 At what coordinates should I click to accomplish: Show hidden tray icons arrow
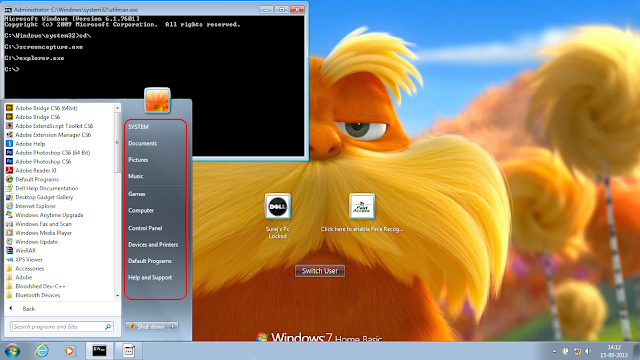554,351
